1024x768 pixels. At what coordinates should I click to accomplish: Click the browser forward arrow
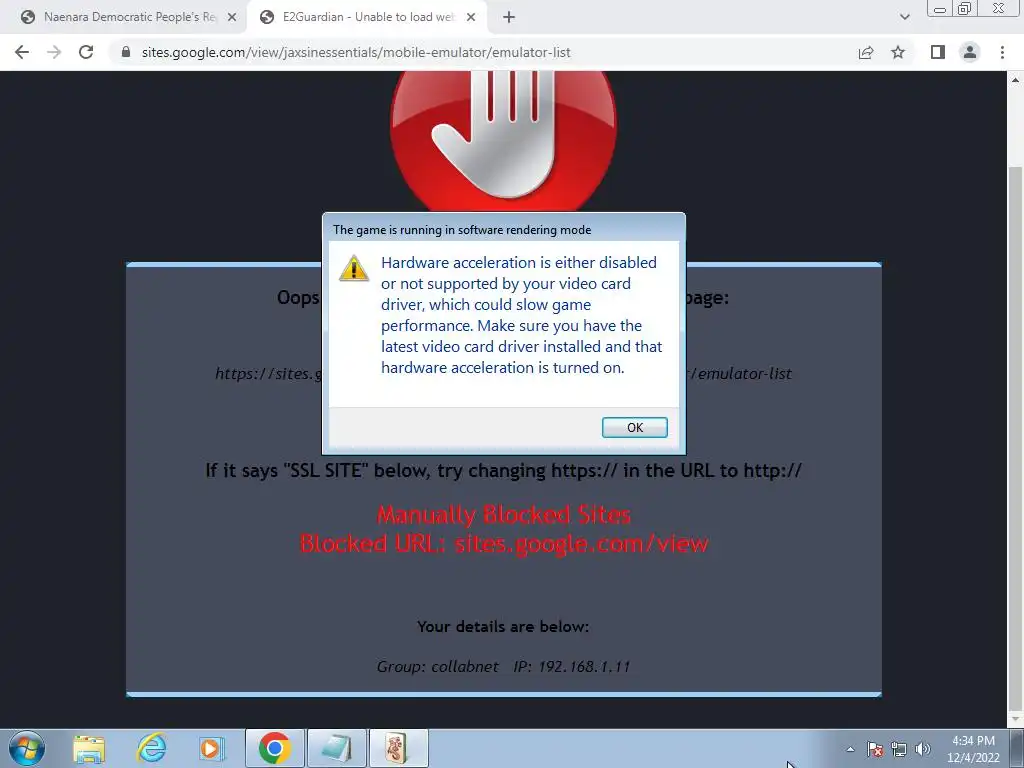tap(54, 52)
